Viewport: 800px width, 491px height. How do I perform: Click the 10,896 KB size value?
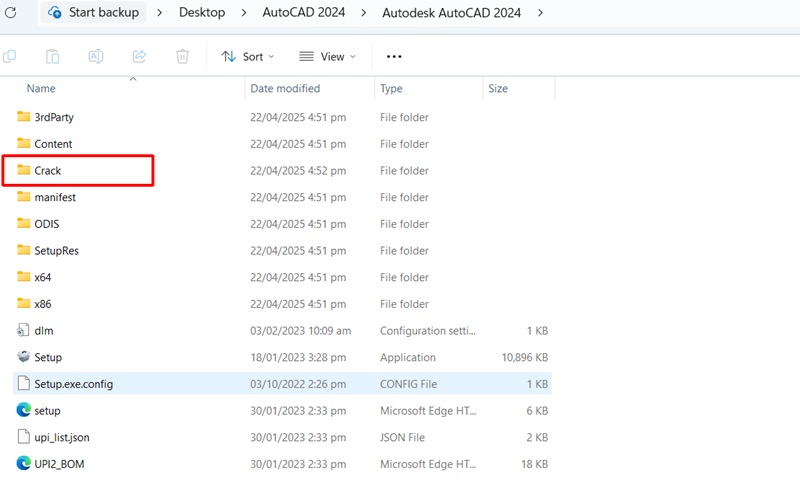(524, 357)
